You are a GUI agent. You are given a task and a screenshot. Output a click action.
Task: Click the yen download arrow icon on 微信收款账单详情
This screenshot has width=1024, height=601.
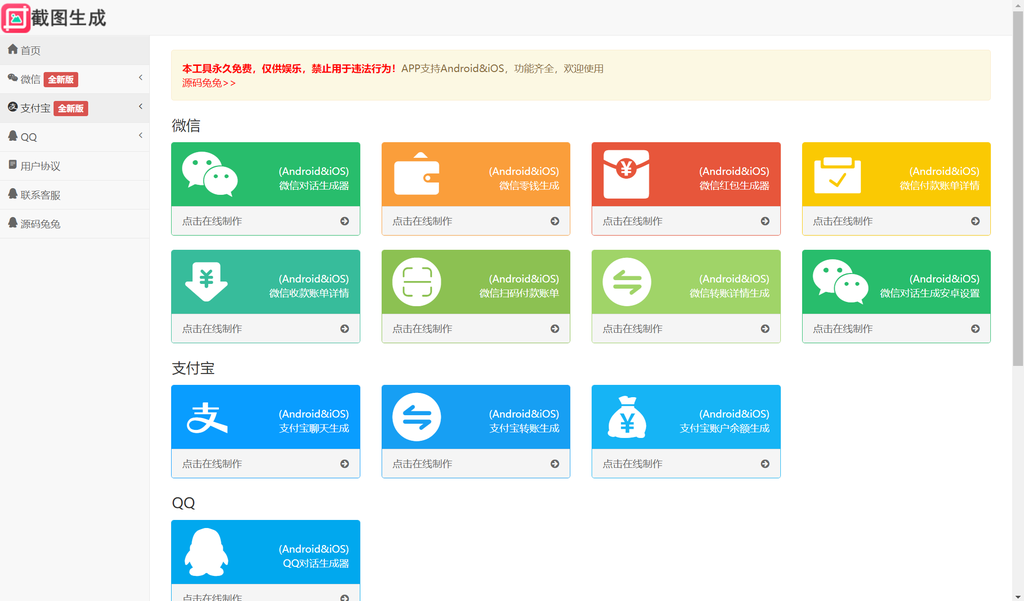(x=206, y=282)
